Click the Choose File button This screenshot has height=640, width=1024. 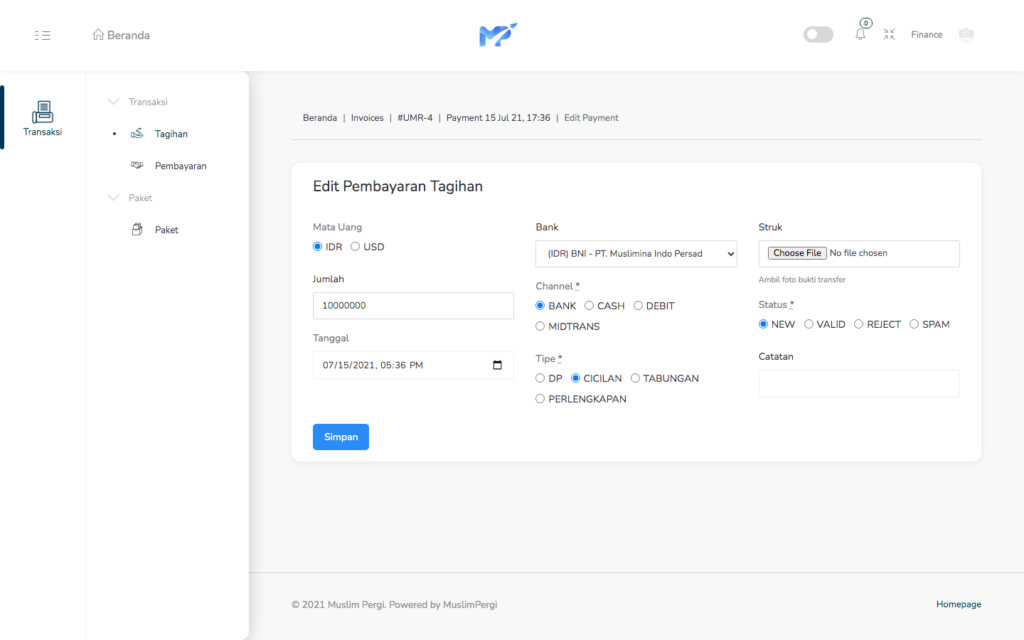point(797,253)
